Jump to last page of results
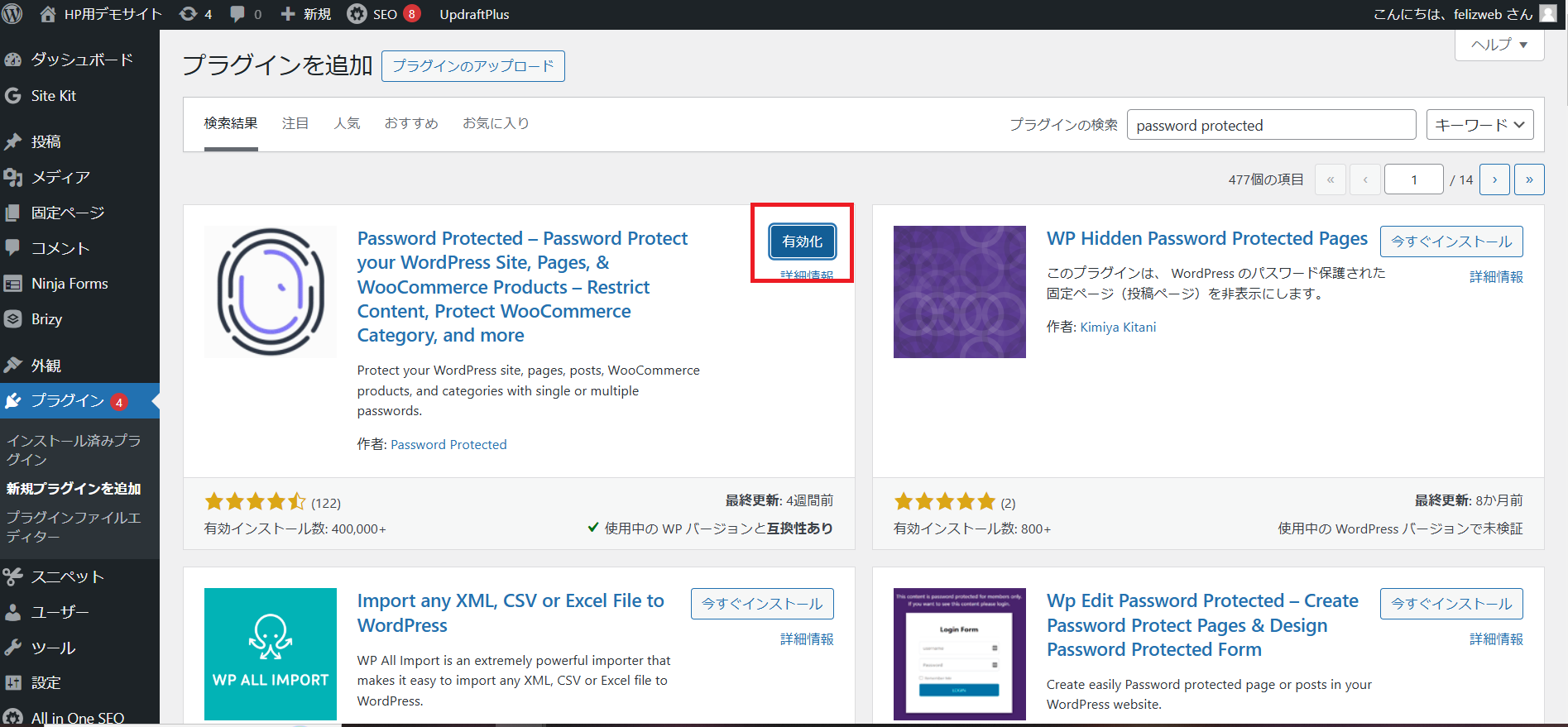The width and height of the screenshot is (1568, 727). point(1529,179)
